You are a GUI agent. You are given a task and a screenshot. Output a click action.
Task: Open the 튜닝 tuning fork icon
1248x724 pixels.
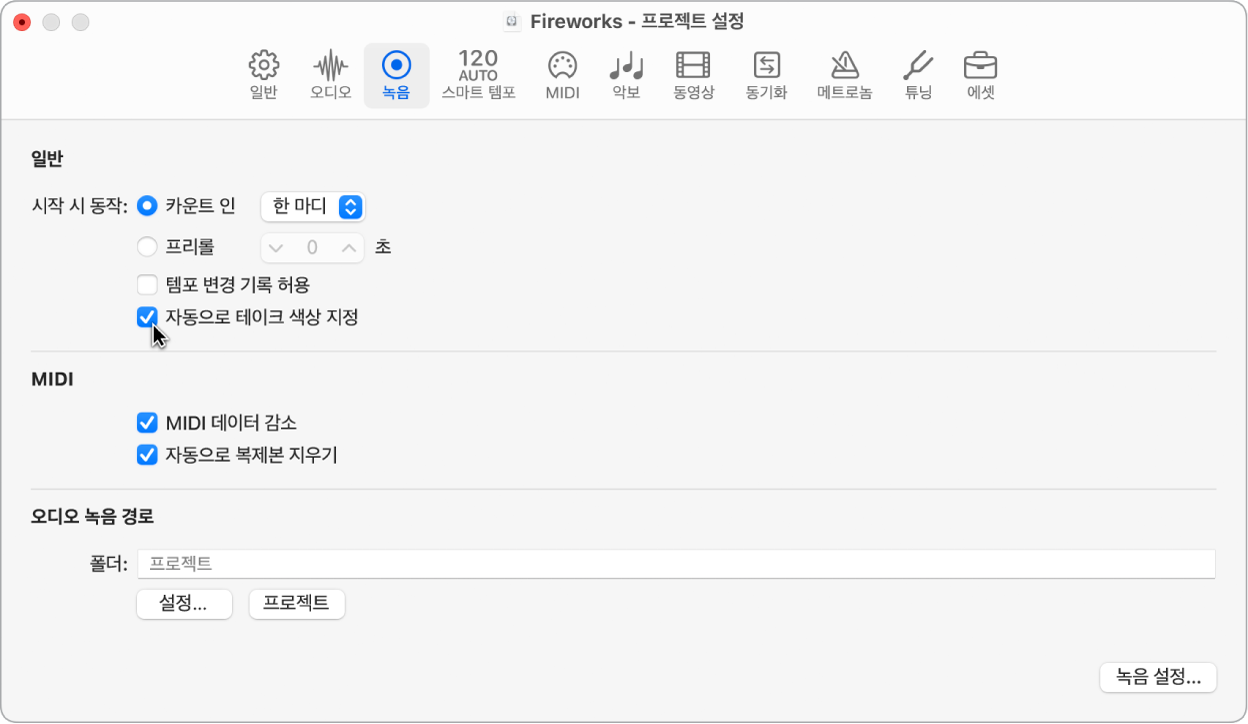click(917, 76)
